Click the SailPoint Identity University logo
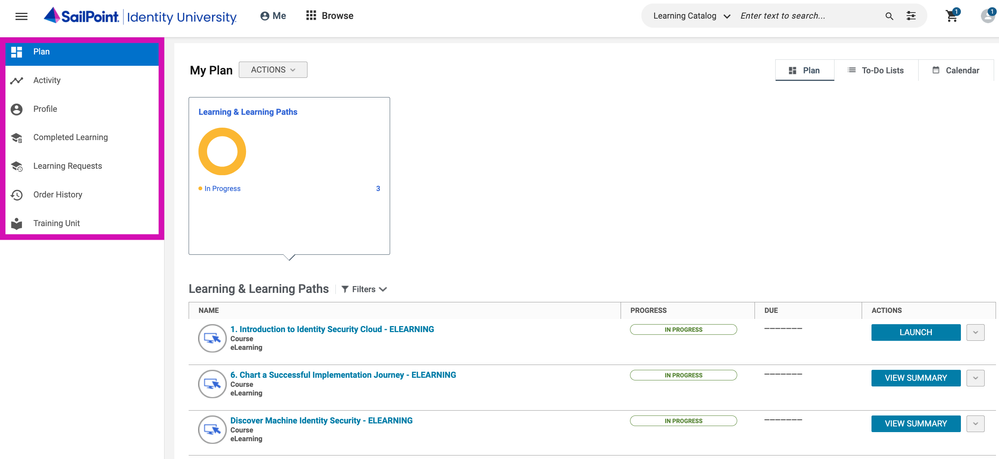This screenshot has width=999, height=459. point(140,16)
